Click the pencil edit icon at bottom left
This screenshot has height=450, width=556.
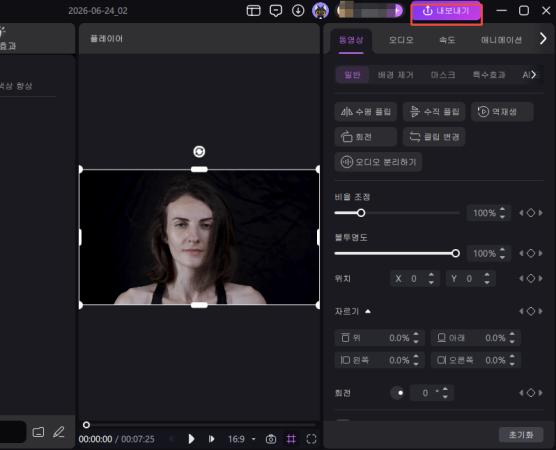click(x=59, y=432)
